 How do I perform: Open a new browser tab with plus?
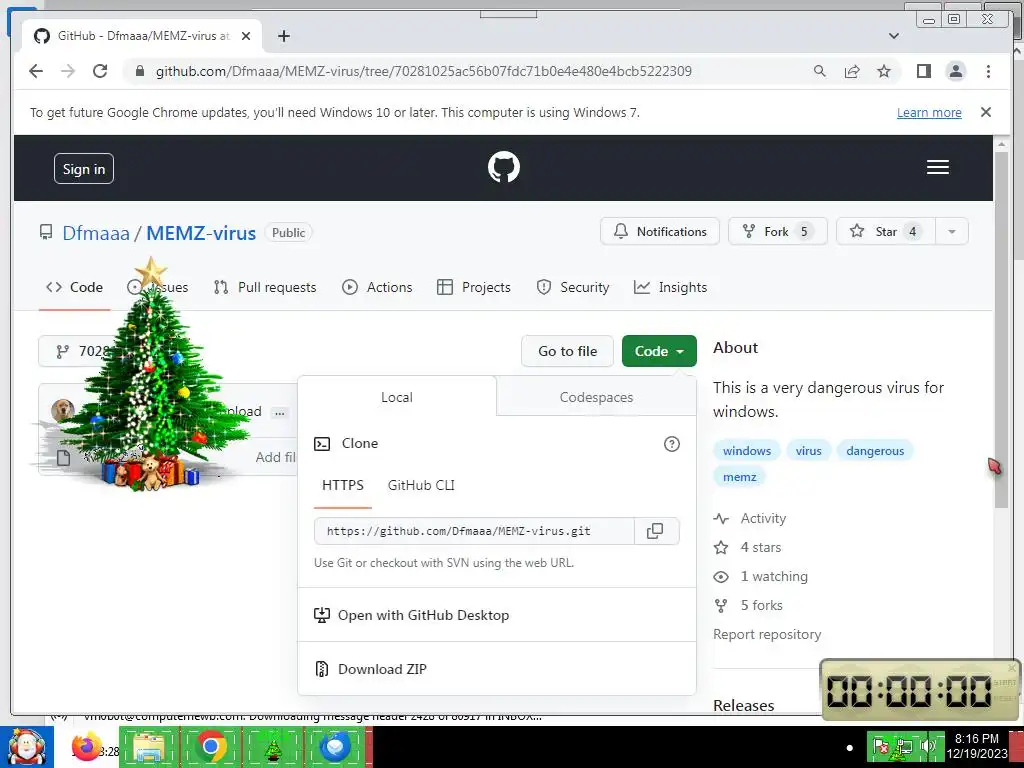[x=283, y=36]
